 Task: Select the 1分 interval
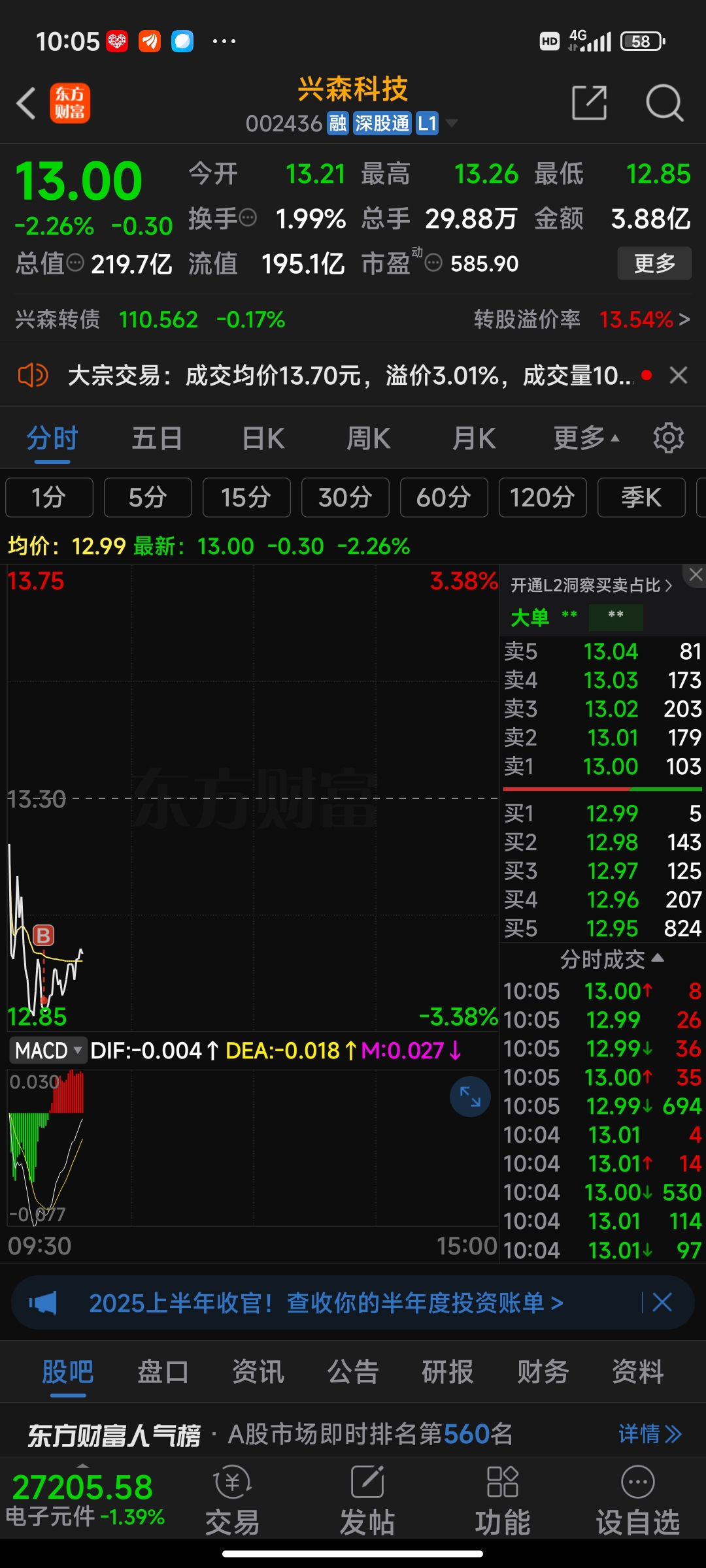click(x=49, y=497)
